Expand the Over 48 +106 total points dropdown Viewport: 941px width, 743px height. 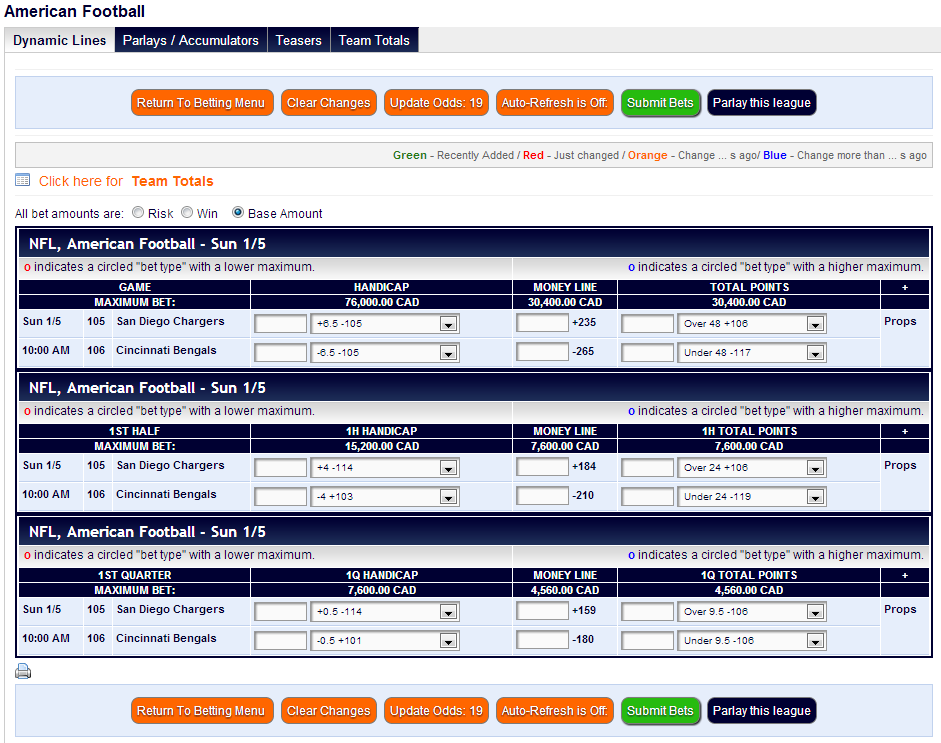pos(815,324)
